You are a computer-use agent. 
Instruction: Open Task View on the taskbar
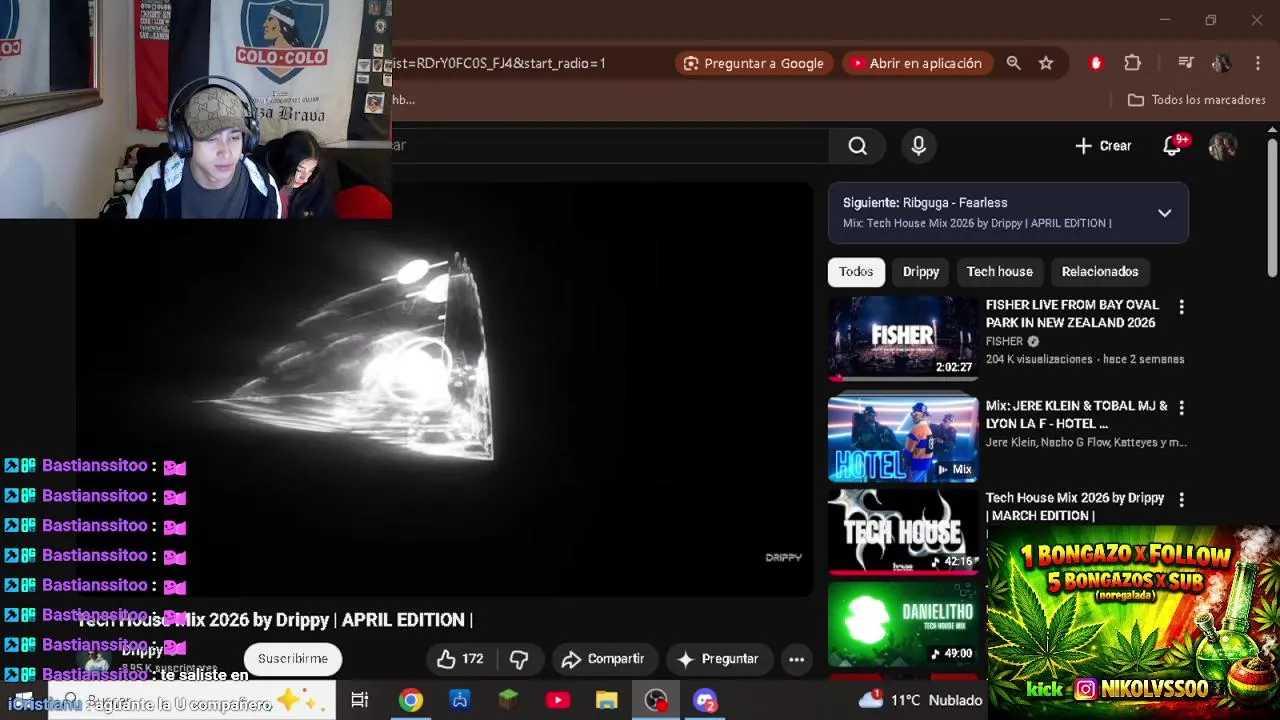coord(360,701)
